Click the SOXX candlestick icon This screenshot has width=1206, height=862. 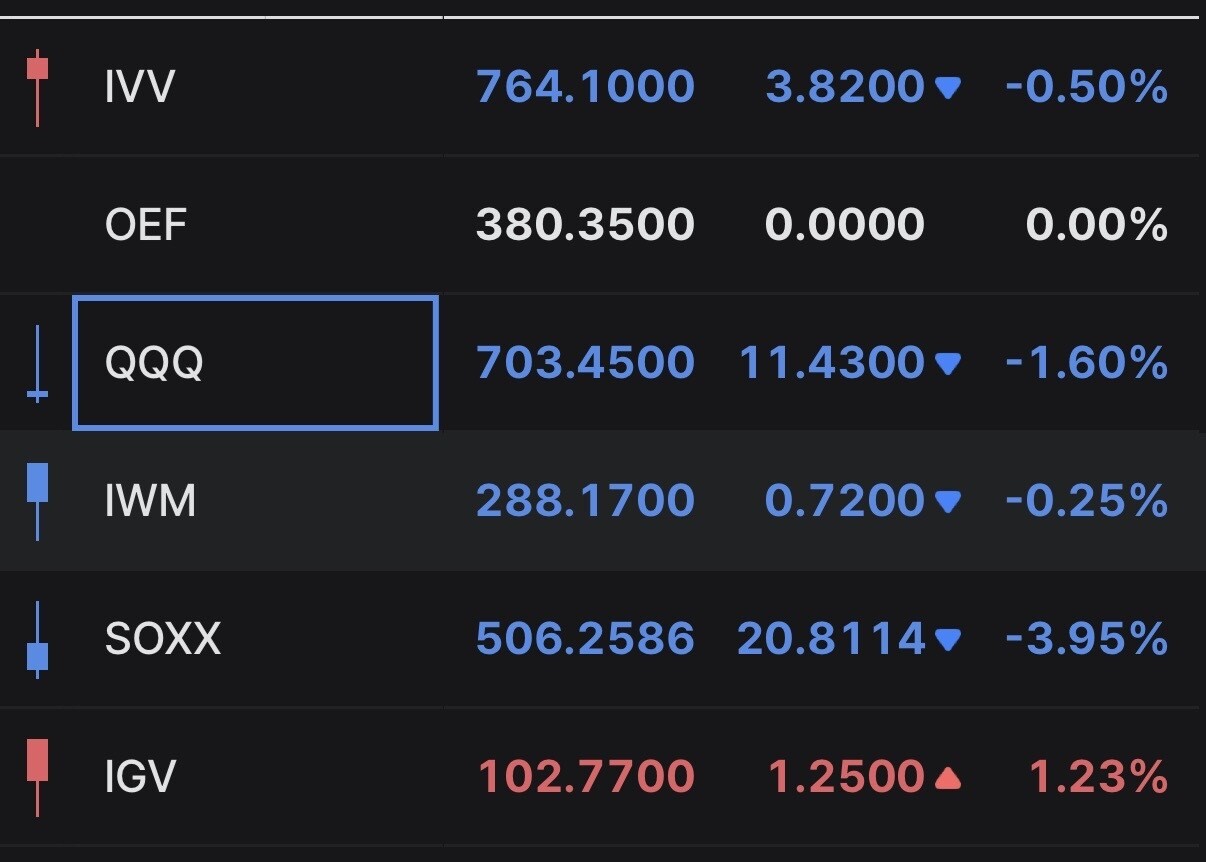pos(37,639)
